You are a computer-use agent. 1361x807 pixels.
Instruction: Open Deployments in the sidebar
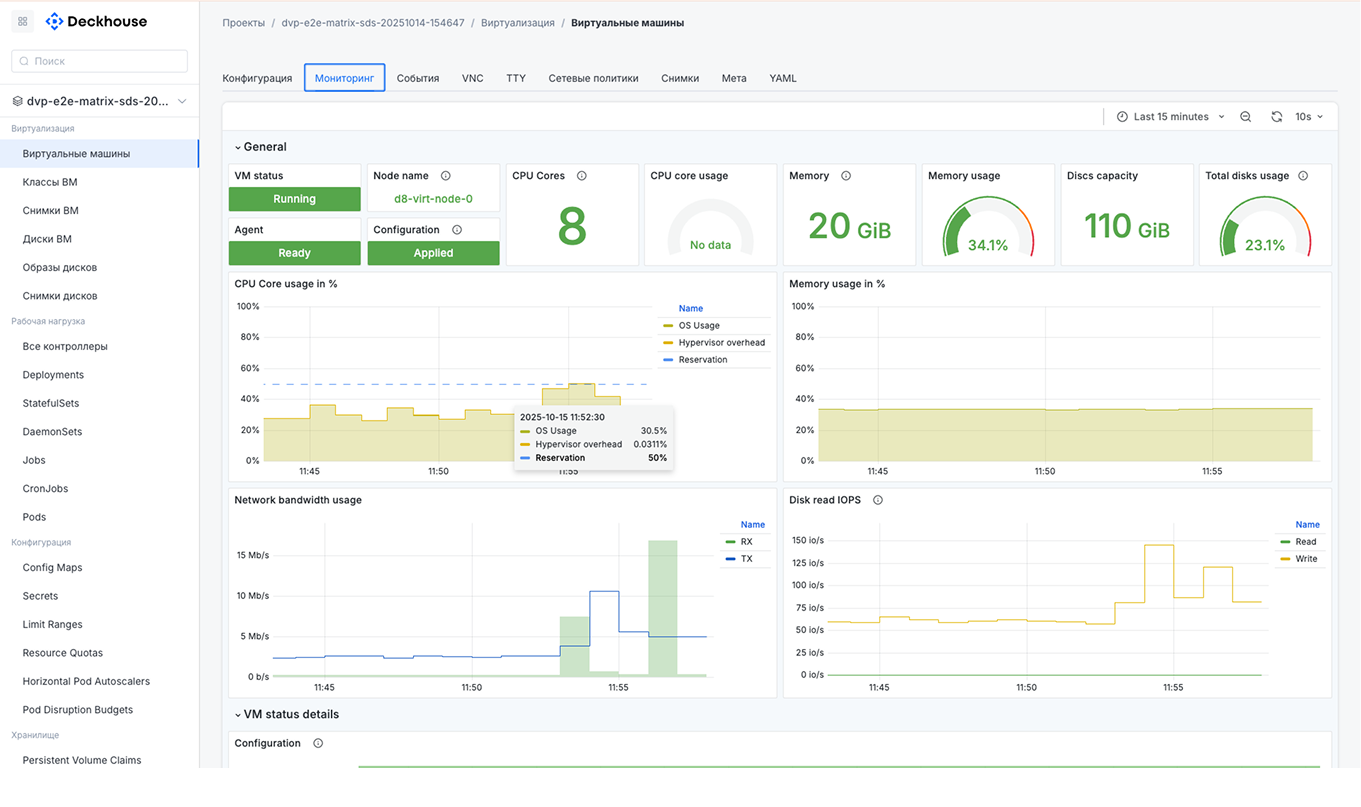click(53, 375)
